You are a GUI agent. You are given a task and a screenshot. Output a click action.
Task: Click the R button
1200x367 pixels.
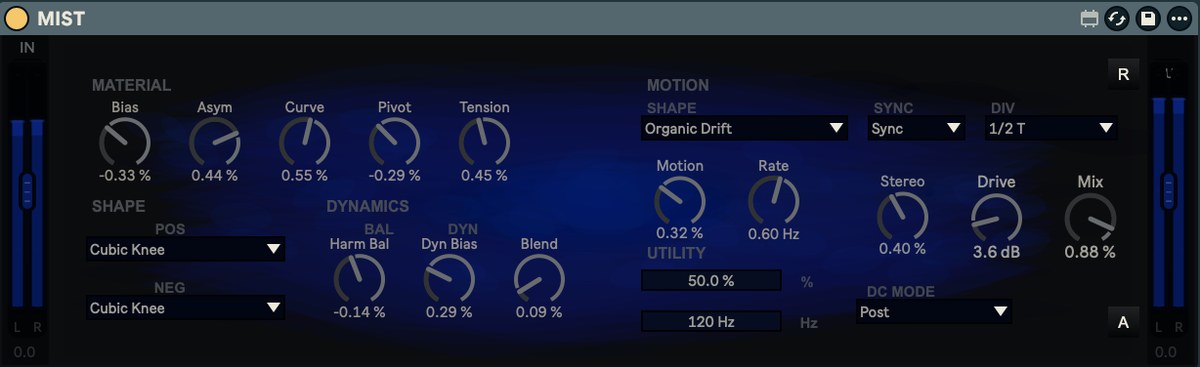click(1123, 75)
